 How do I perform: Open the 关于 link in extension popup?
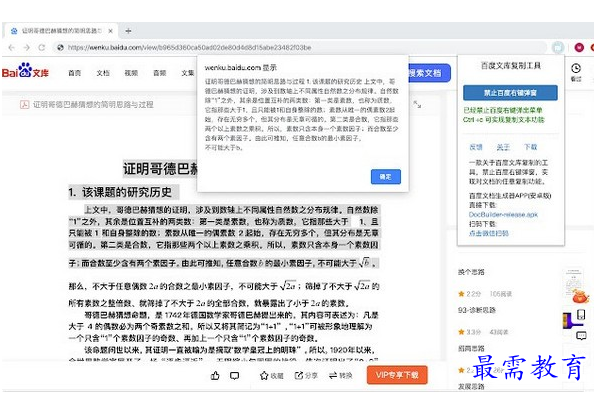503,147
